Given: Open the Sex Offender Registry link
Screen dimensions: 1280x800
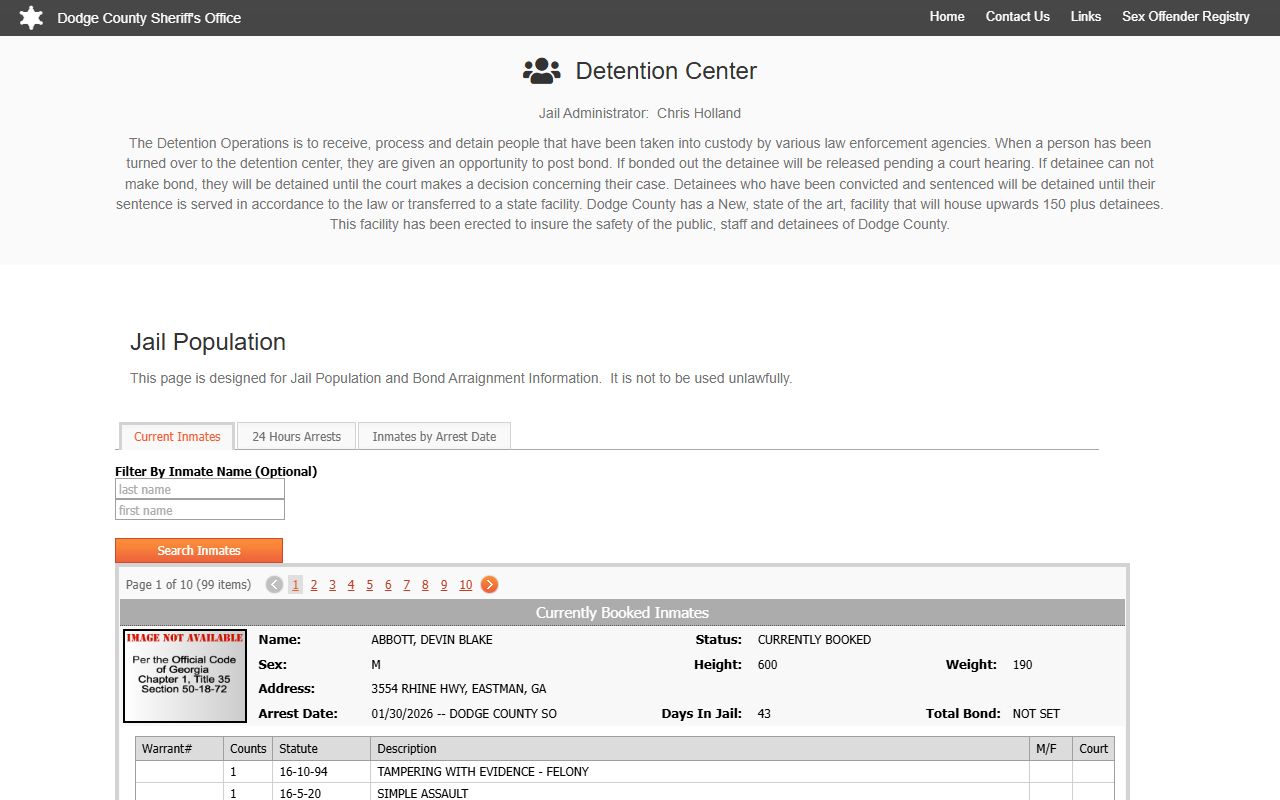Looking at the screenshot, I should [1185, 17].
